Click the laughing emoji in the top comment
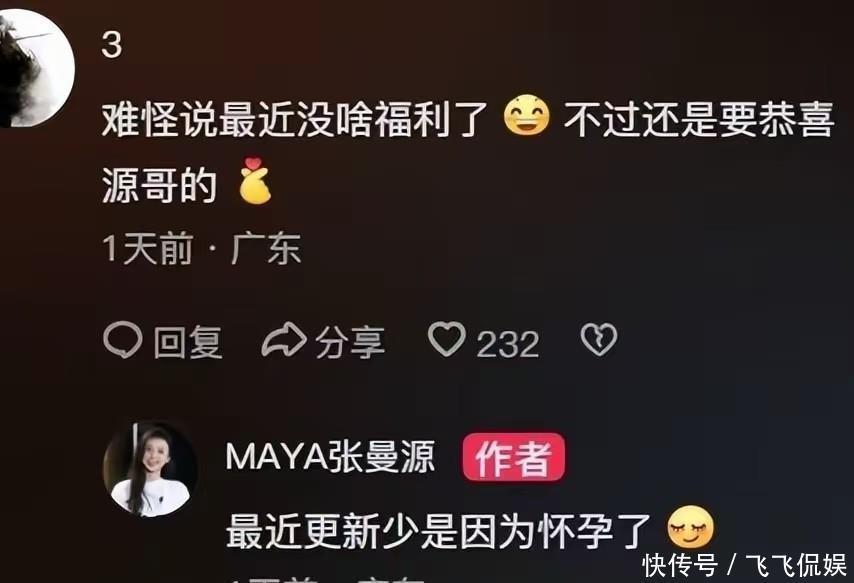This screenshot has width=854, height=583. pyautogui.click(x=526, y=116)
